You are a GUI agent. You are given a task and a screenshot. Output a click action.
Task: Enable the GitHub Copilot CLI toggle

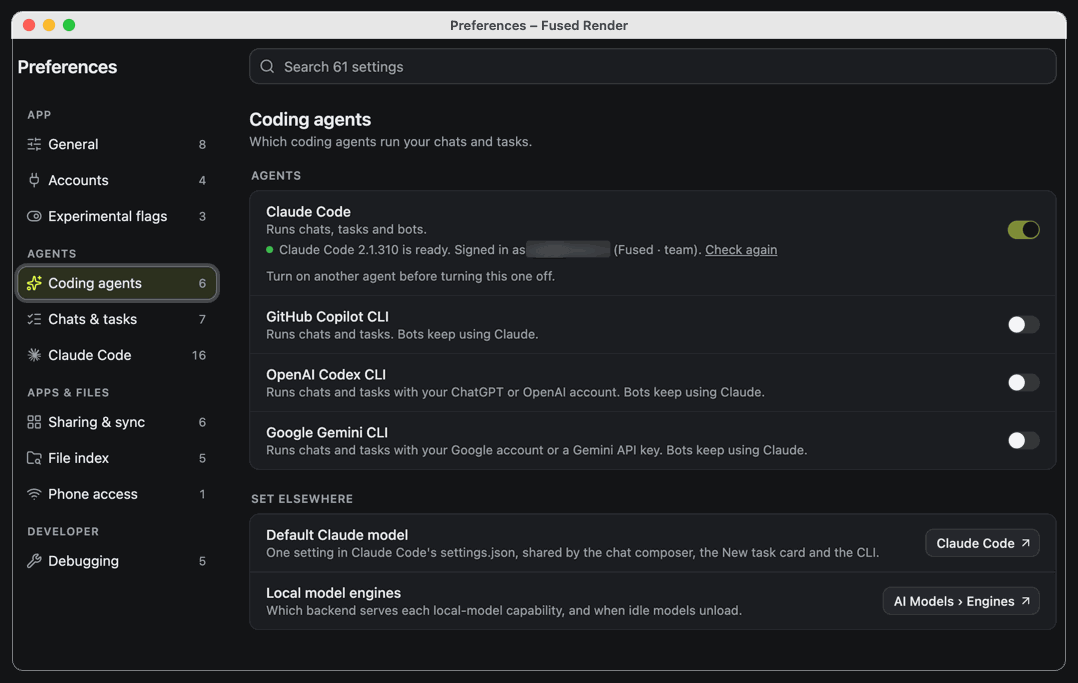point(1023,325)
